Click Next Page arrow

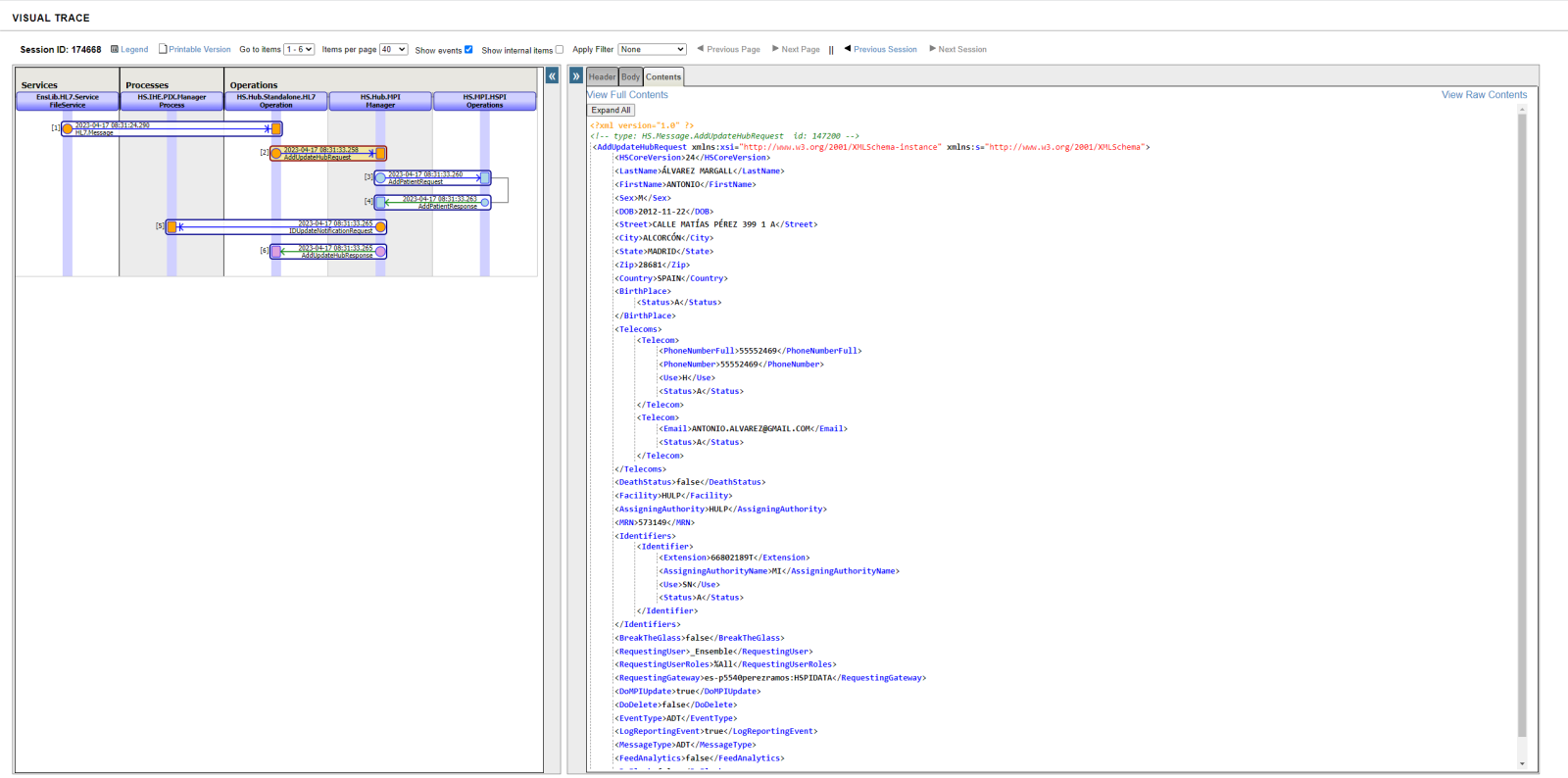point(775,49)
